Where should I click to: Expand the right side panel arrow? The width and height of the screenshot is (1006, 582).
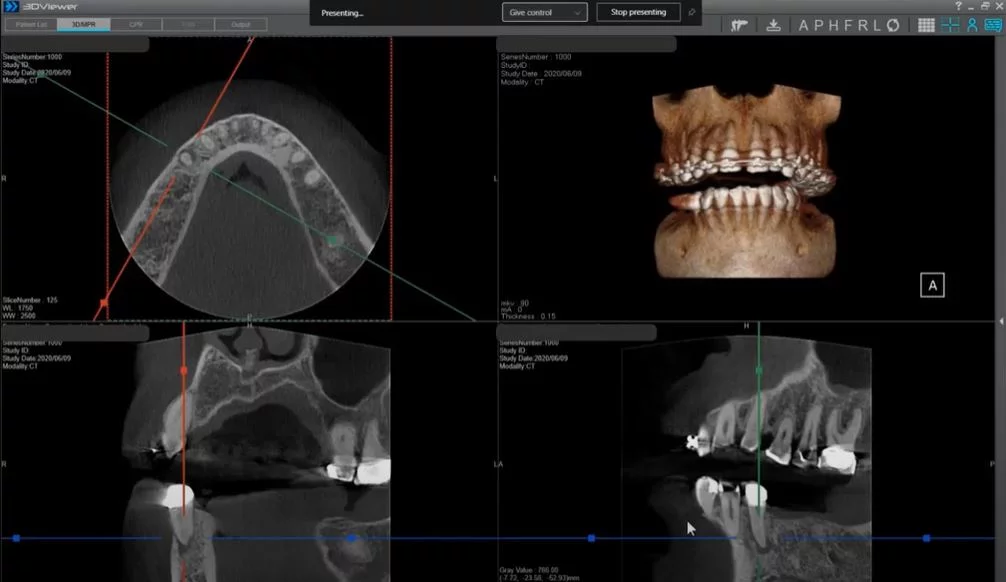click(x=1001, y=321)
